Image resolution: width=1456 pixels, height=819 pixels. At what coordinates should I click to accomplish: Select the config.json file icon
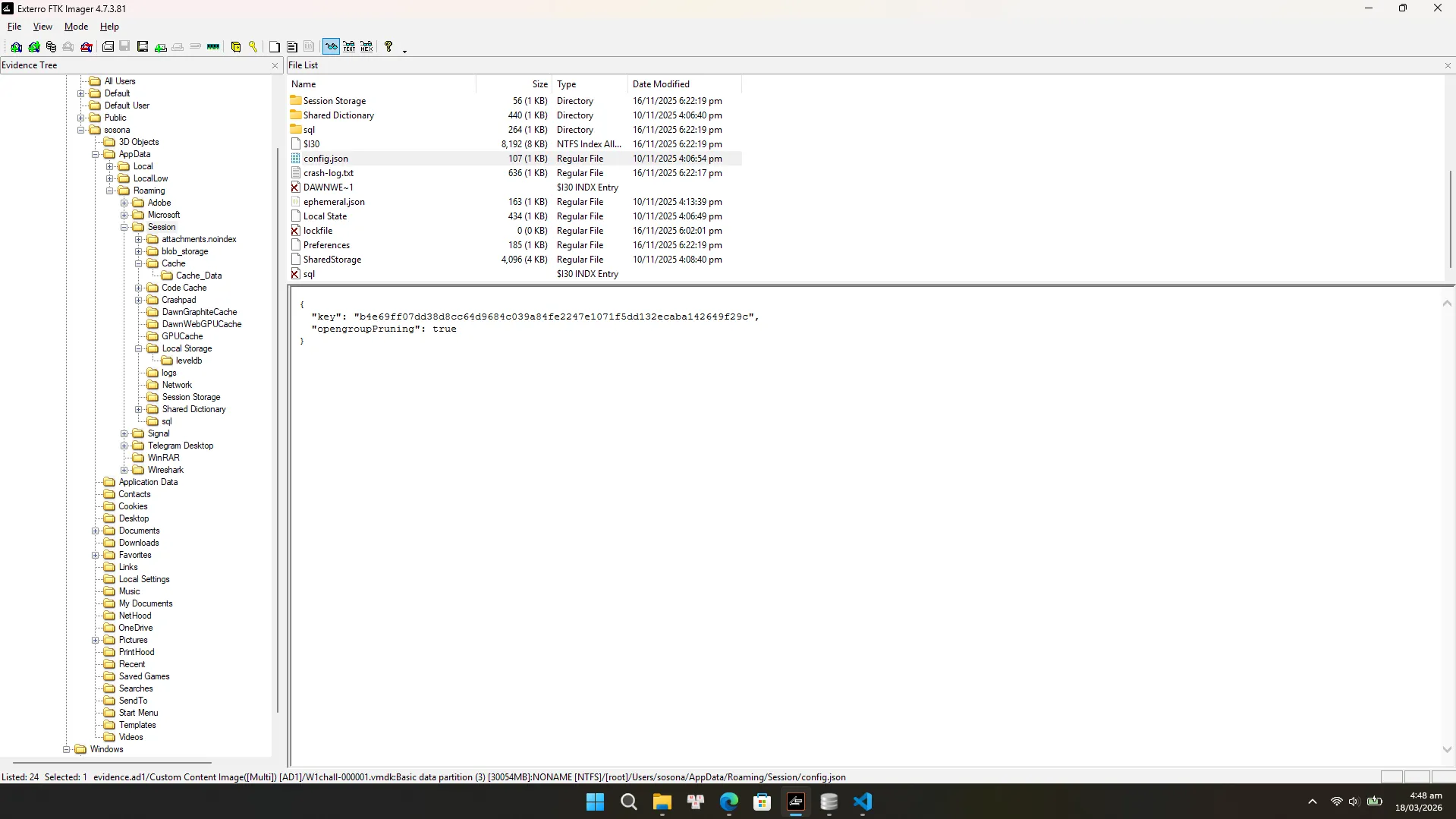296,159
